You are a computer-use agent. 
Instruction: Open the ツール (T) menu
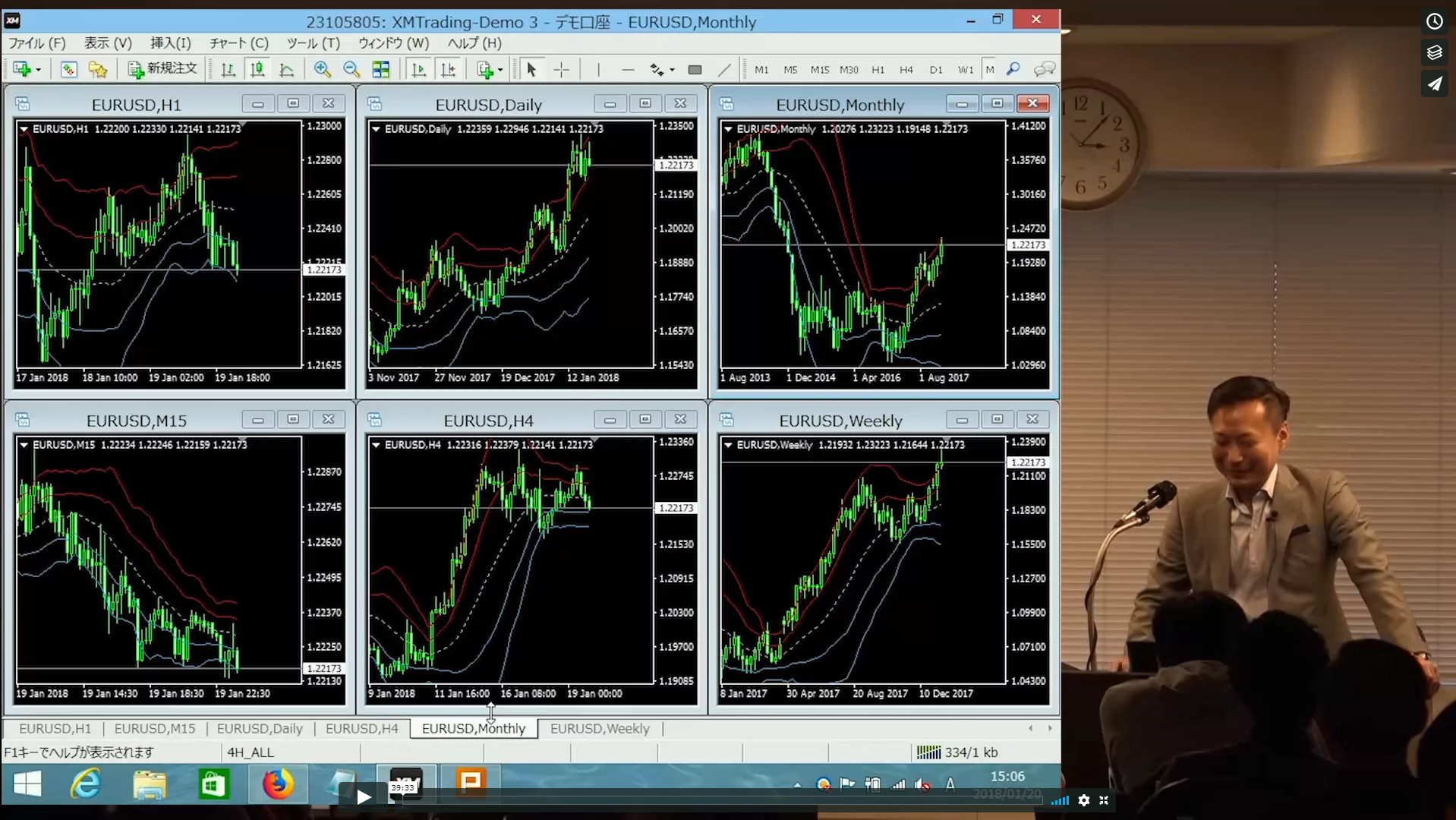pos(313,43)
